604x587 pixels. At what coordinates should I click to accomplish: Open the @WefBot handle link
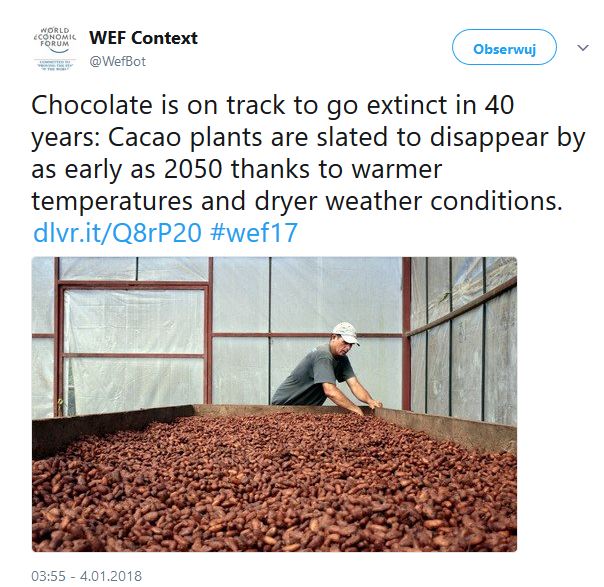point(117,62)
